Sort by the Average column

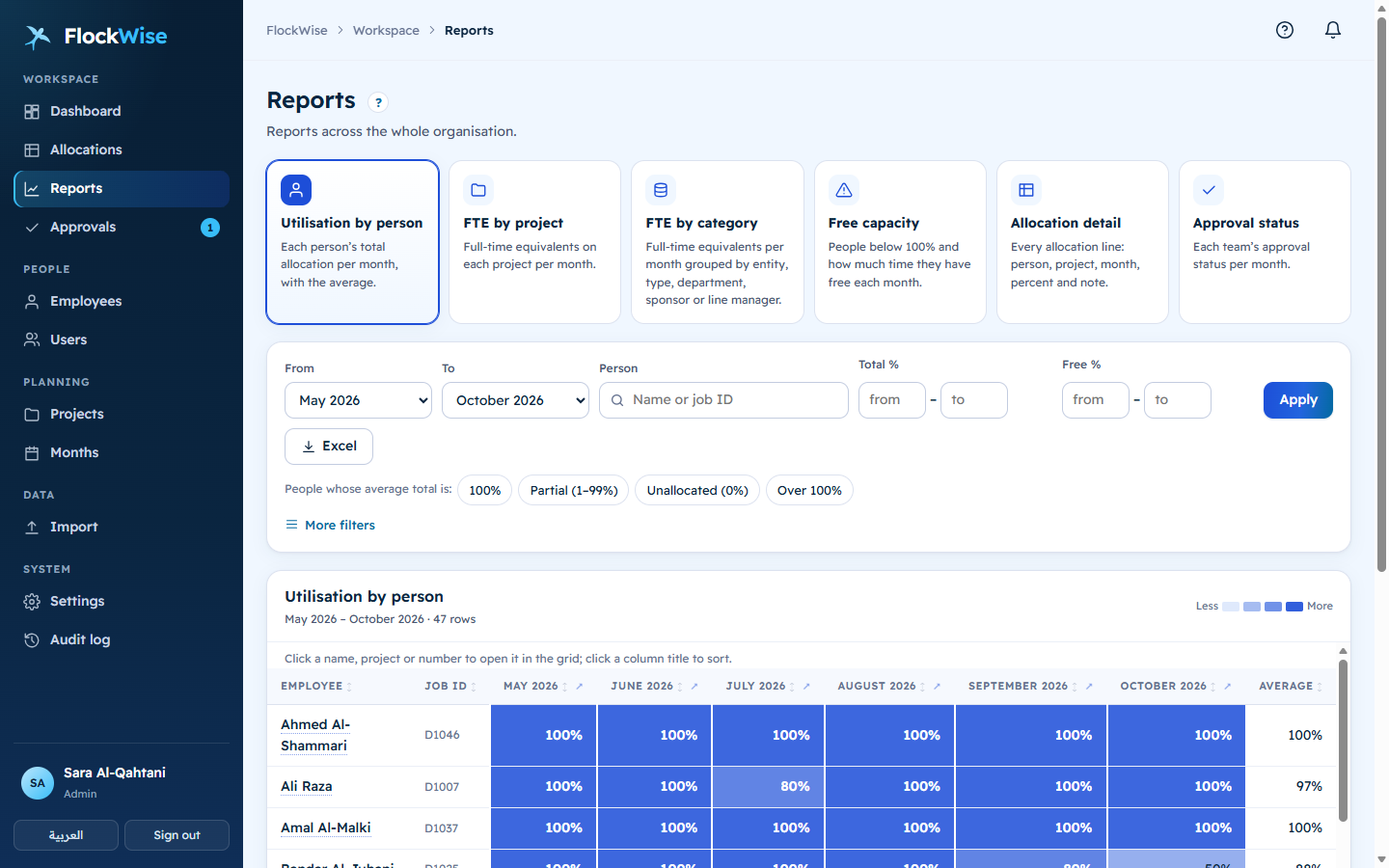tap(1291, 687)
